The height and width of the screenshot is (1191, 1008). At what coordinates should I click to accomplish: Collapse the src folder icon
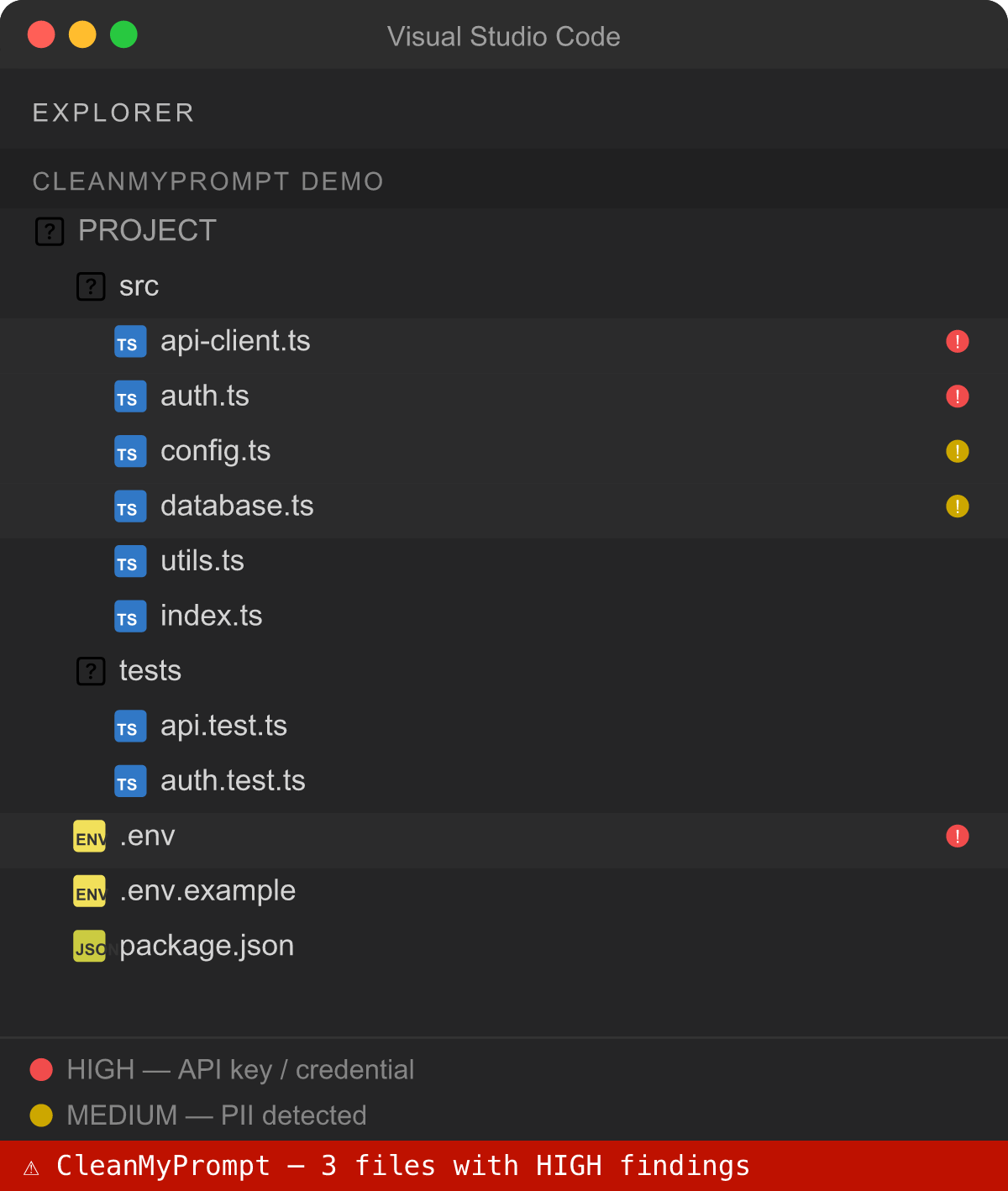[x=91, y=286]
